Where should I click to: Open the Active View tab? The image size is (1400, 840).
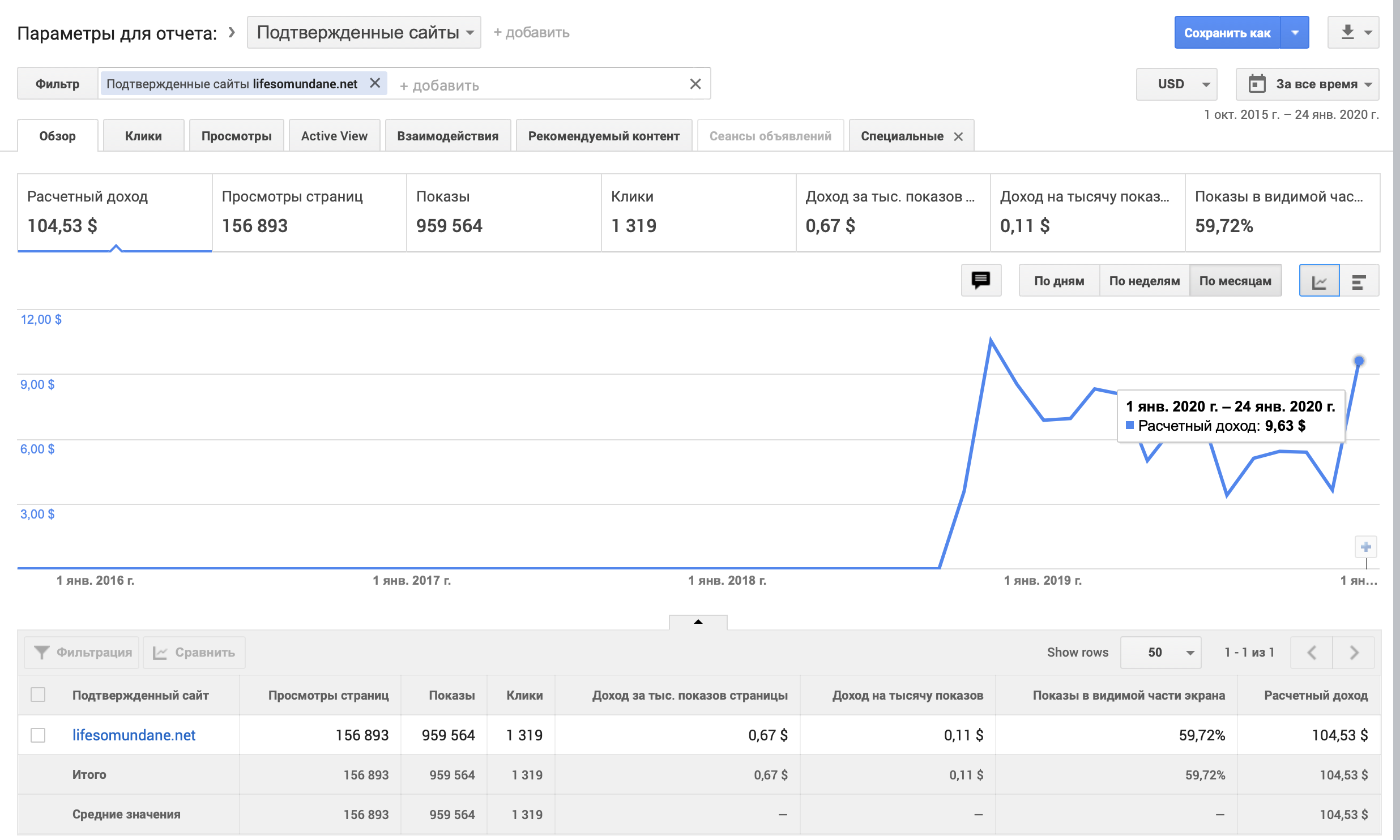click(334, 136)
